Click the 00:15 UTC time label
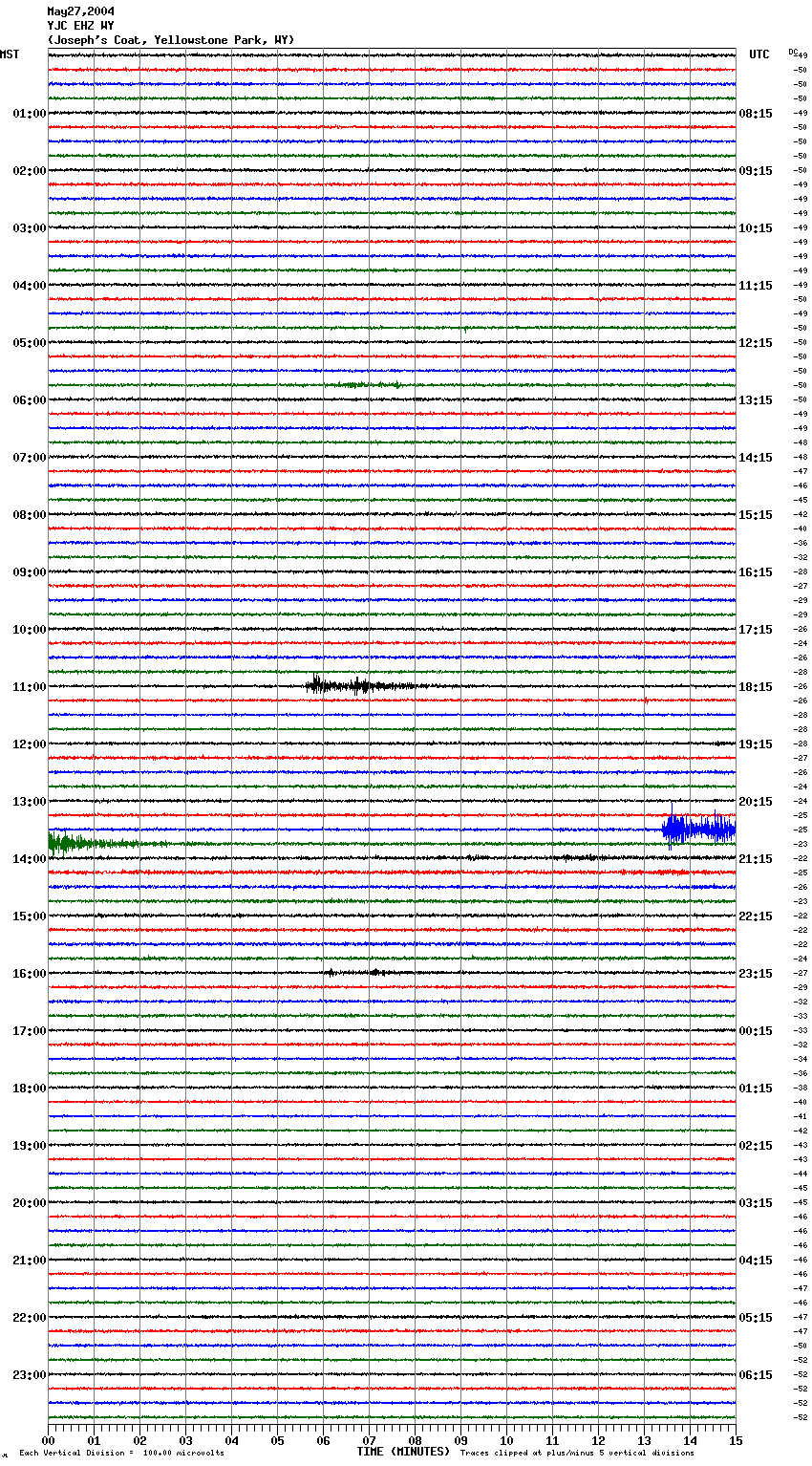812x1466 pixels. pos(756,1031)
